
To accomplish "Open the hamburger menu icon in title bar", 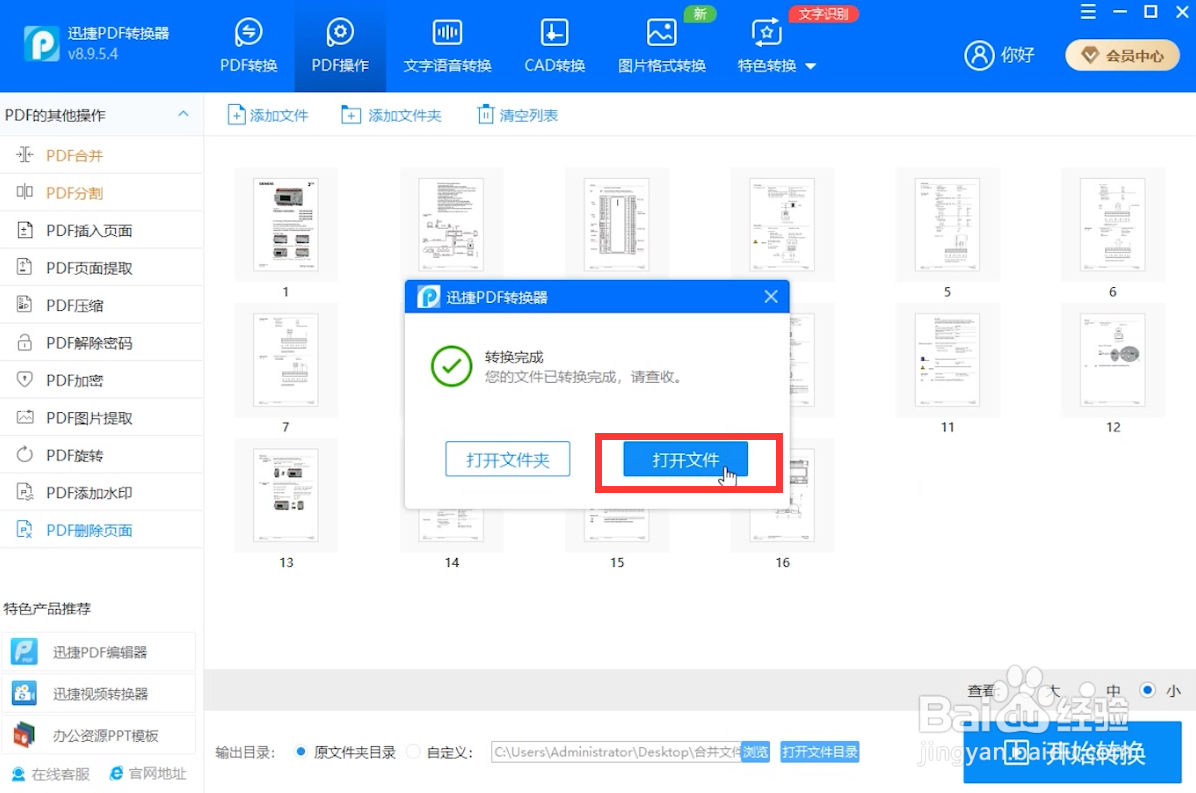I will [x=1088, y=12].
